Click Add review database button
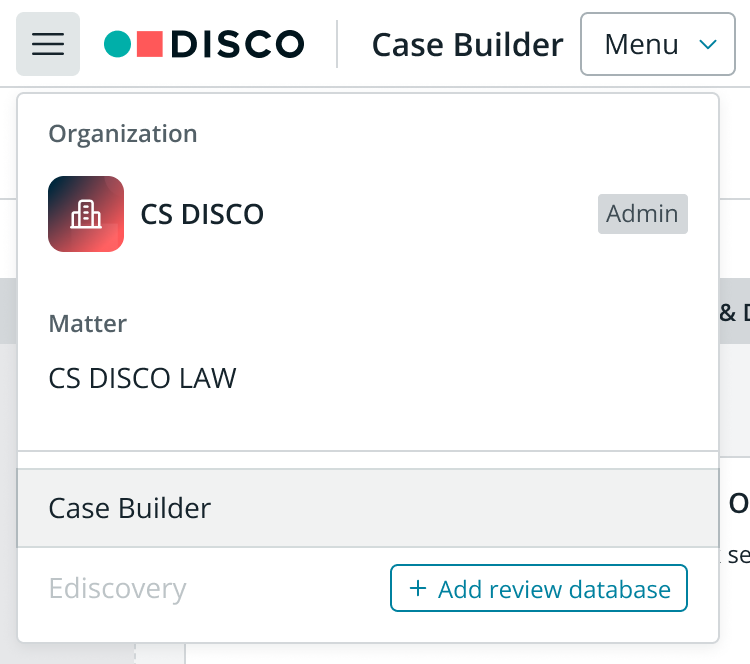 [539, 588]
